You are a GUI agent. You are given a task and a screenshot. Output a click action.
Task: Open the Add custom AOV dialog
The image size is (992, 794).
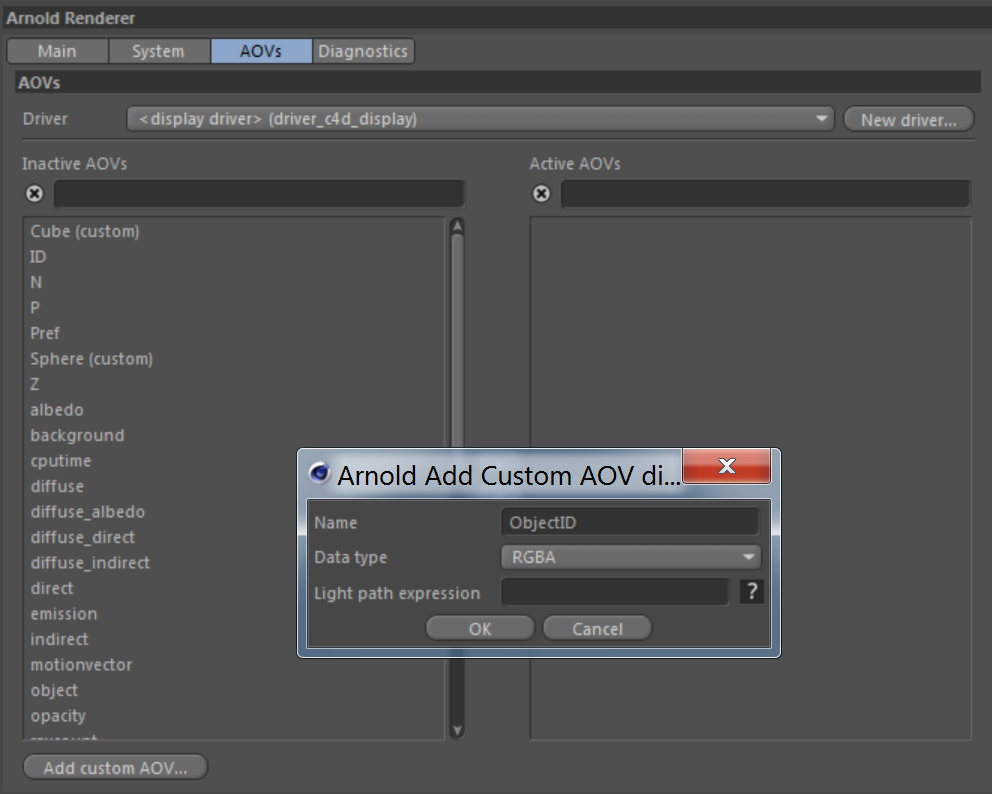(114, 766)
